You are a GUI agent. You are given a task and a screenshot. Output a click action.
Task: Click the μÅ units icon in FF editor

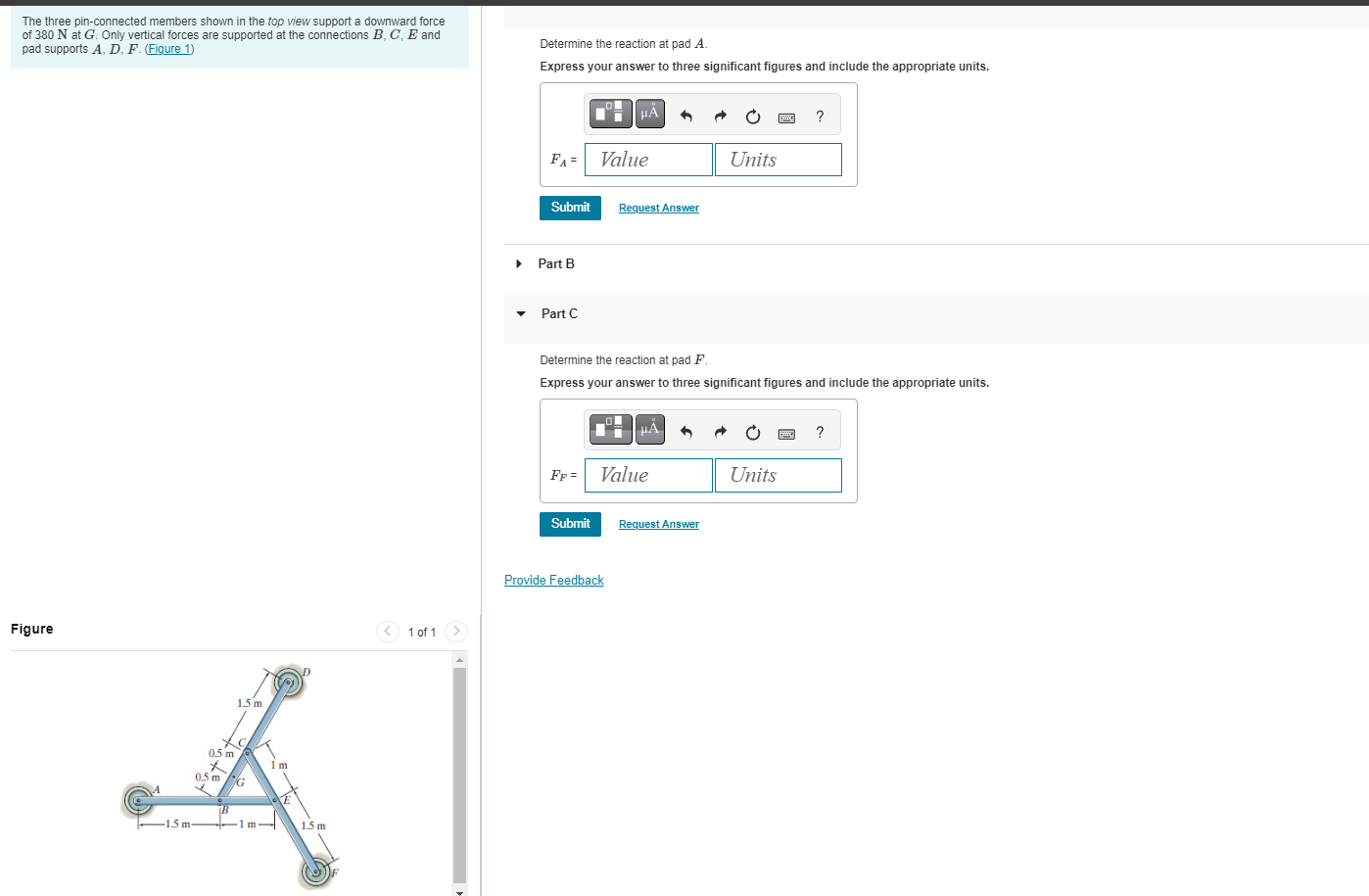[x=648, y=429]
